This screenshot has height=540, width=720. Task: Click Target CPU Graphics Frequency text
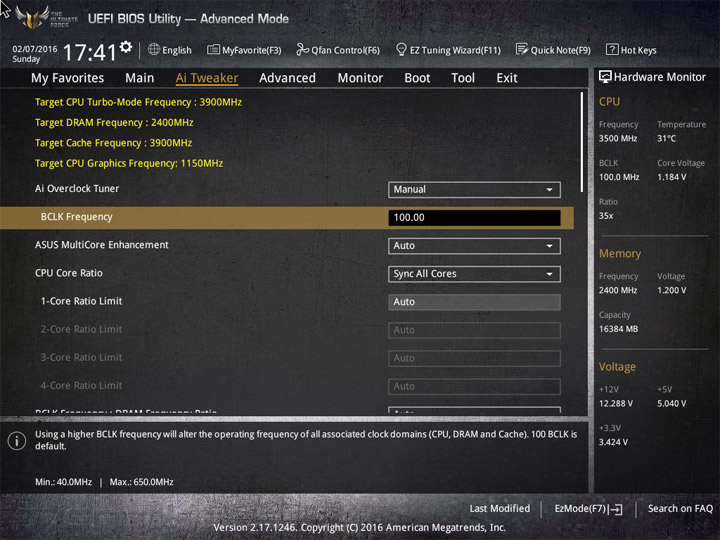(x=129, y=163)
